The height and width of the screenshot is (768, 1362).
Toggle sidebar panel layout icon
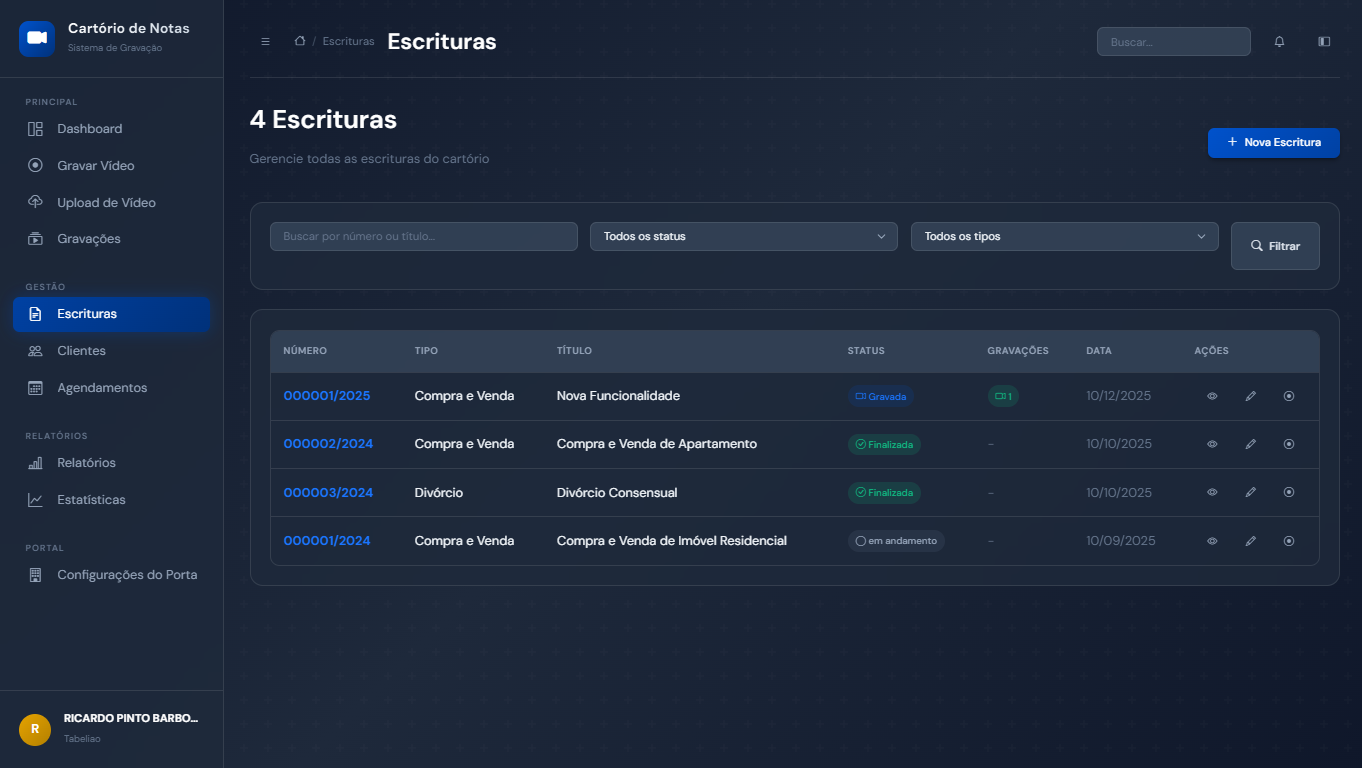pos(1324,41)
